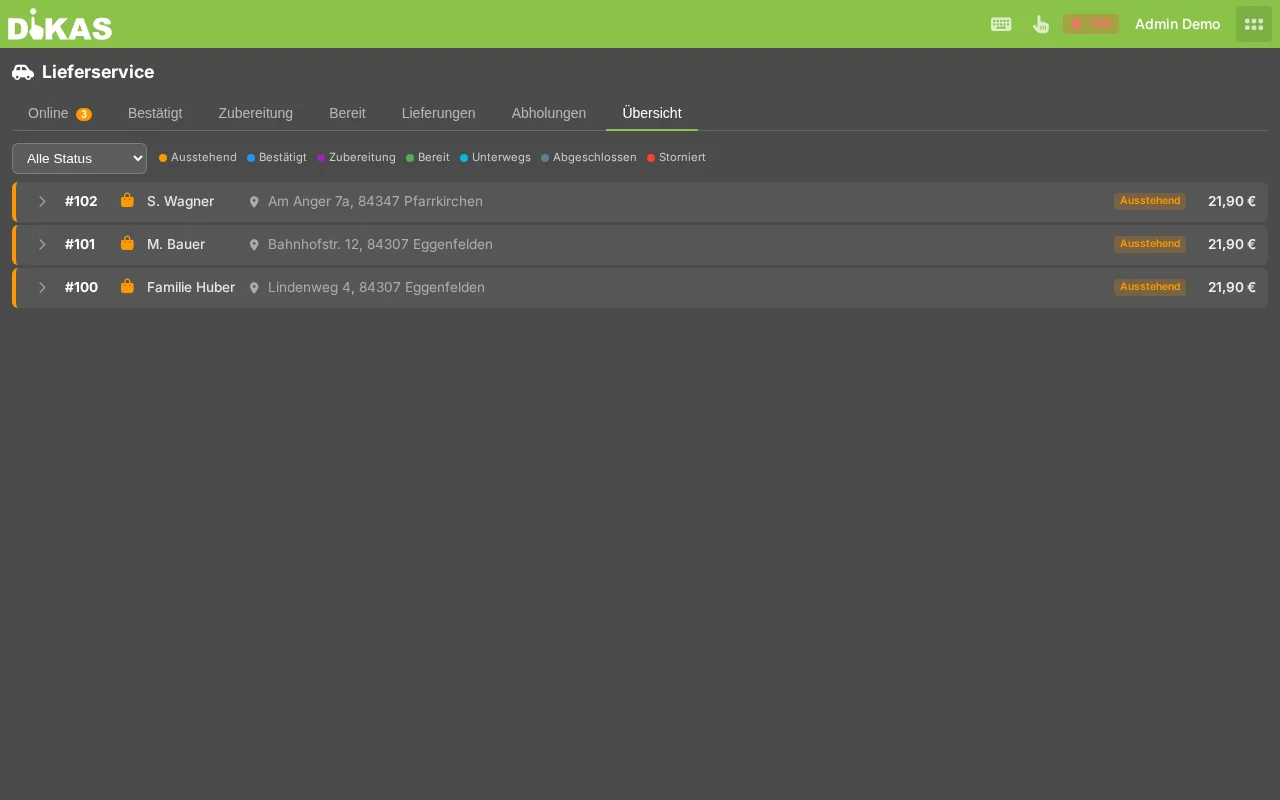Expand order #102 chevron
This screenshot has width=1280, height=800.
point(42,201)
